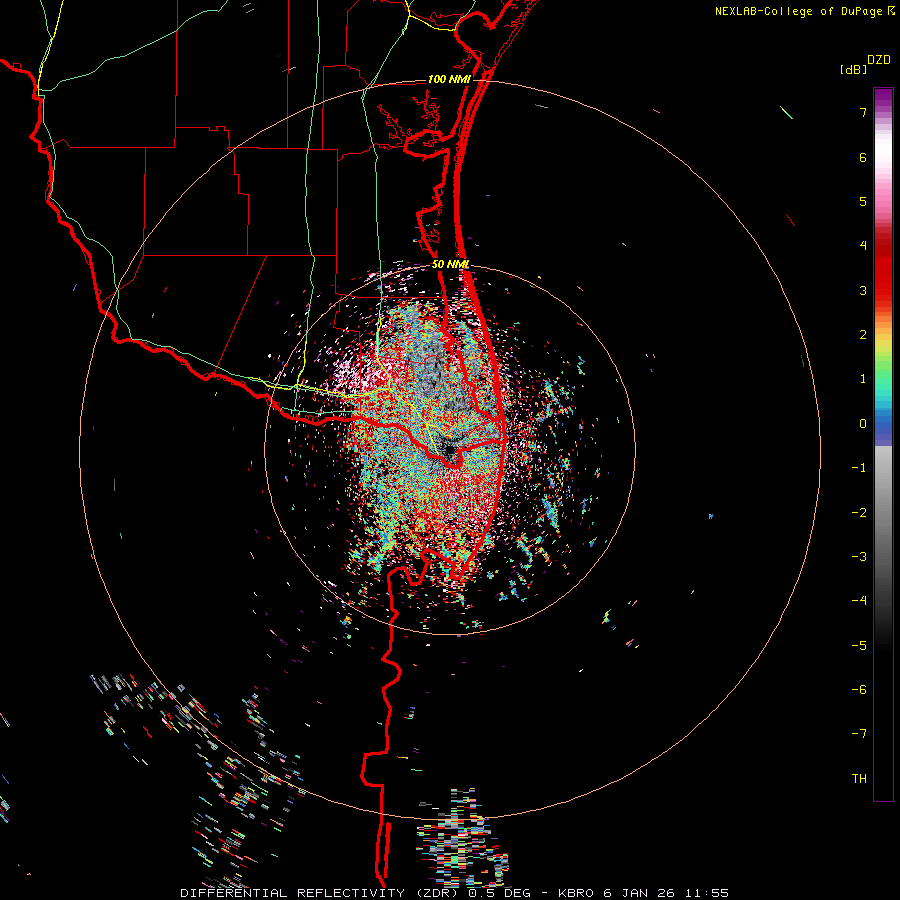Click the 4 value on color scale
Viewport: 900px width, 900px height.
(863, 246)
